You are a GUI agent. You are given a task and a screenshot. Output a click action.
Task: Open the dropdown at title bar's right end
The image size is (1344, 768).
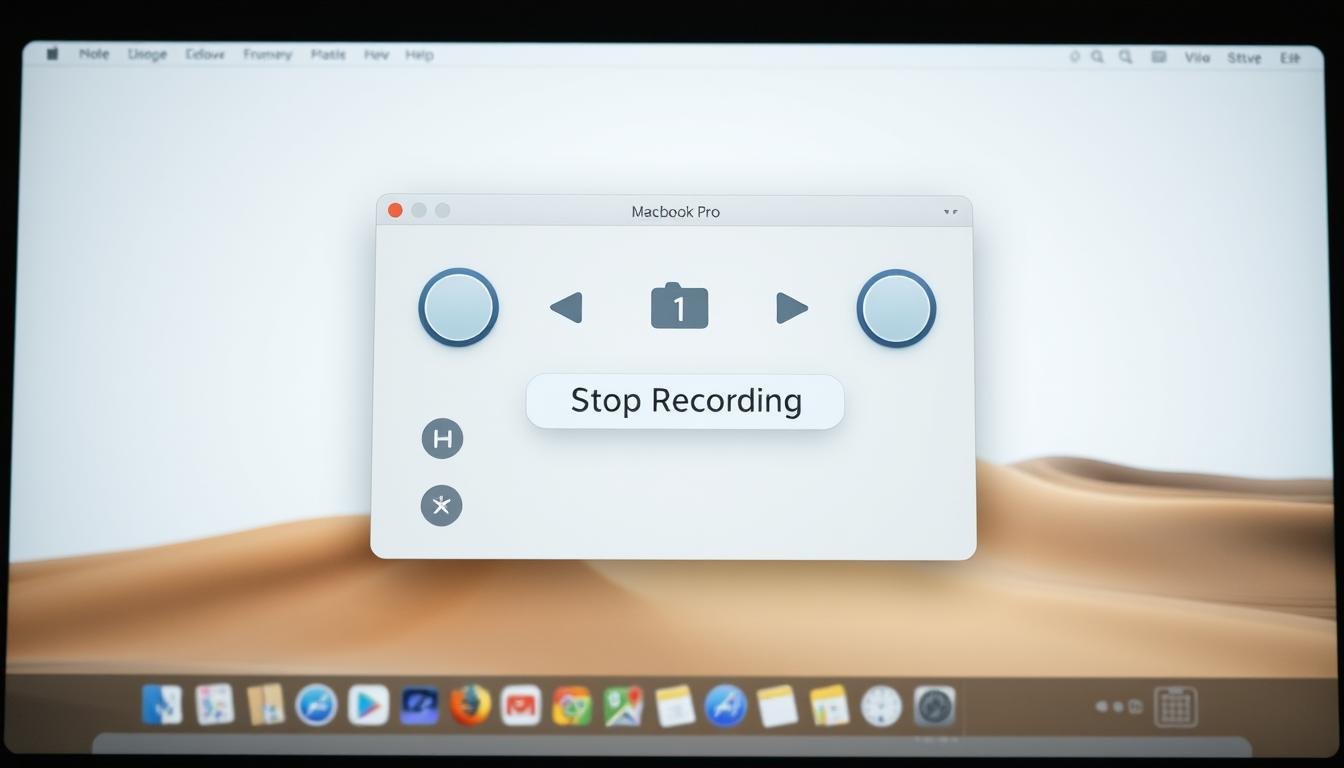950,212
